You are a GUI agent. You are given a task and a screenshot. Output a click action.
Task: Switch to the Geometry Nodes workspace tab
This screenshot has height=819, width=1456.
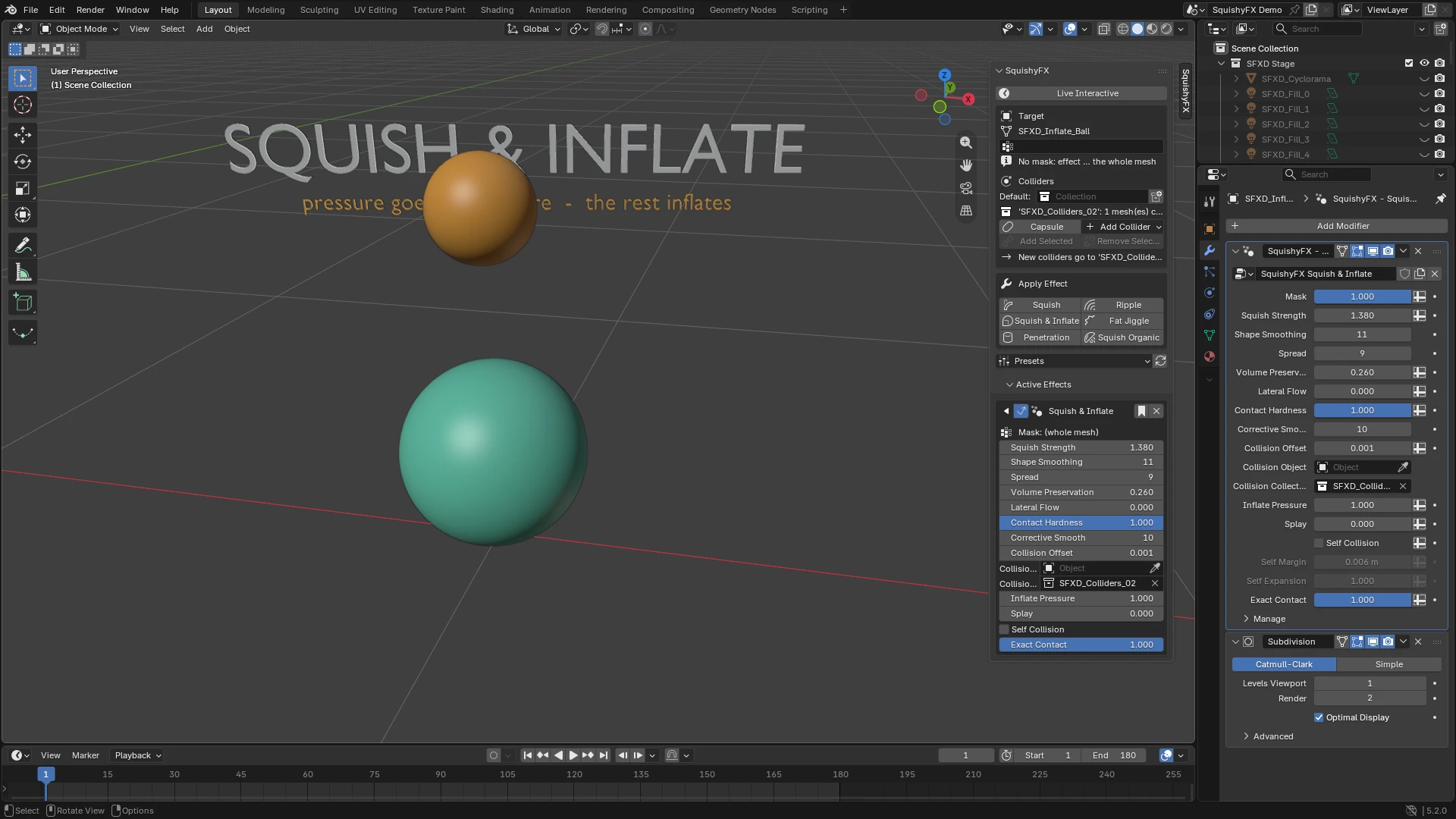click(x=742, y=10)
